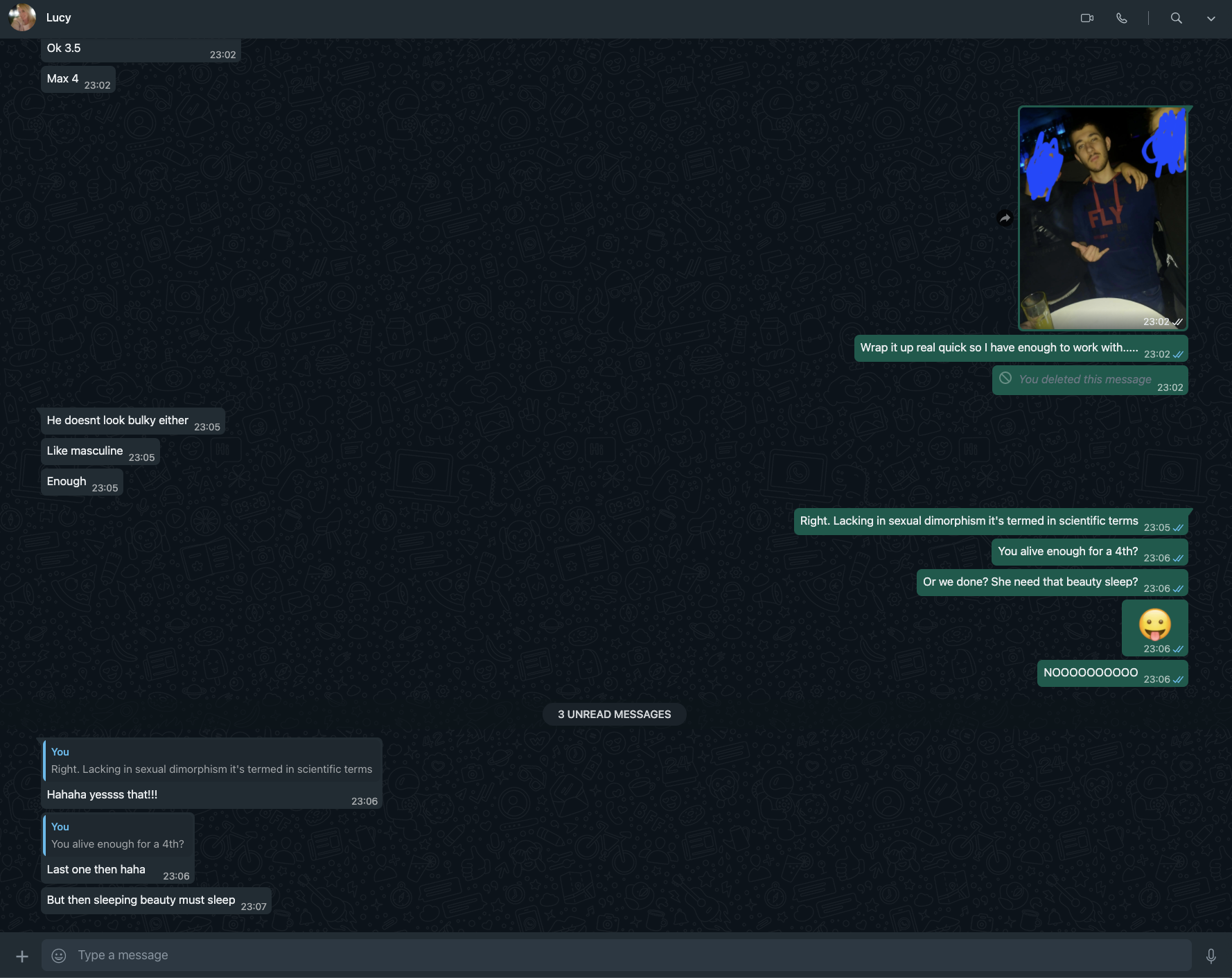Screen dimensions: 1232x978
Task: Select the "Like masculine" message
Action: 100,451
